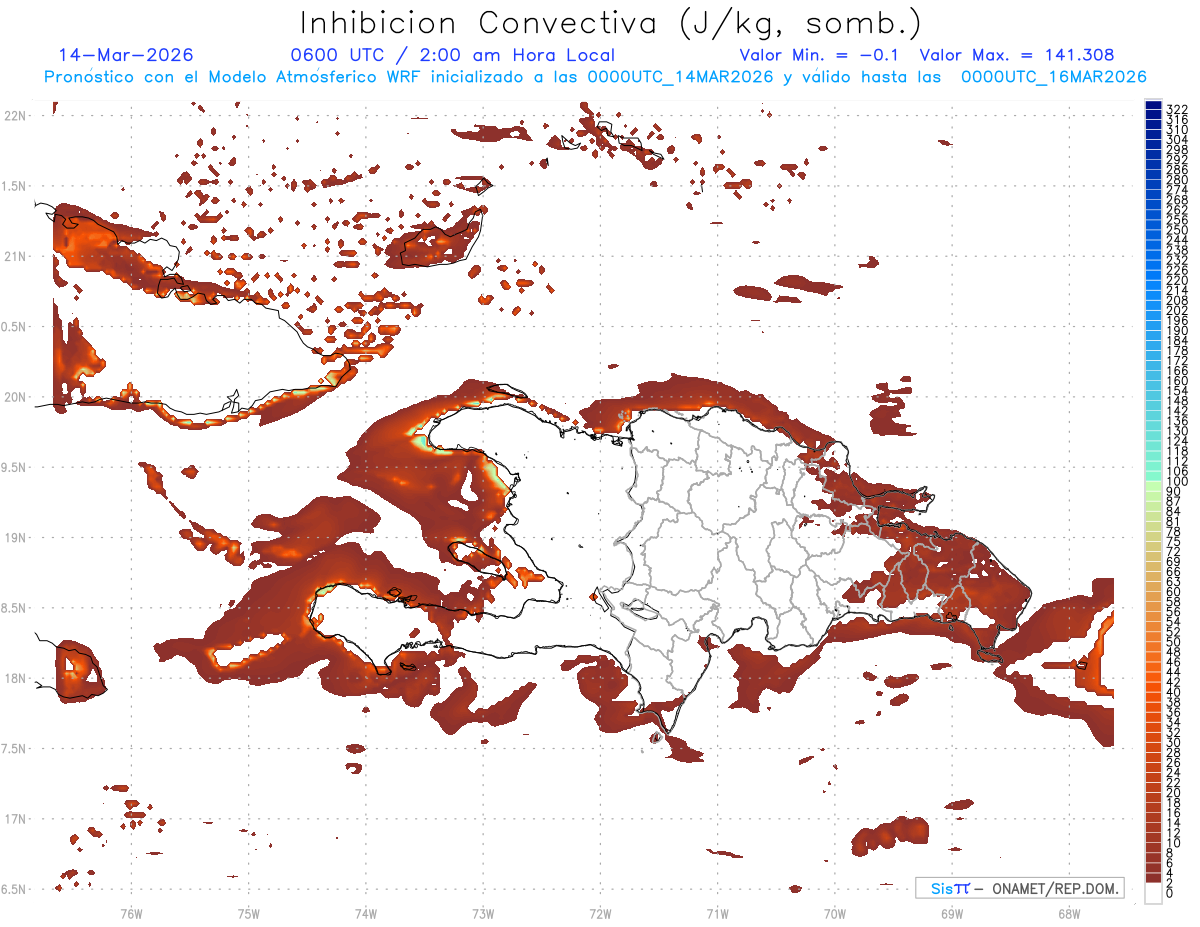
Task: Click the "Valor Max. = 141.308" text
Action: coord(1016,55)
